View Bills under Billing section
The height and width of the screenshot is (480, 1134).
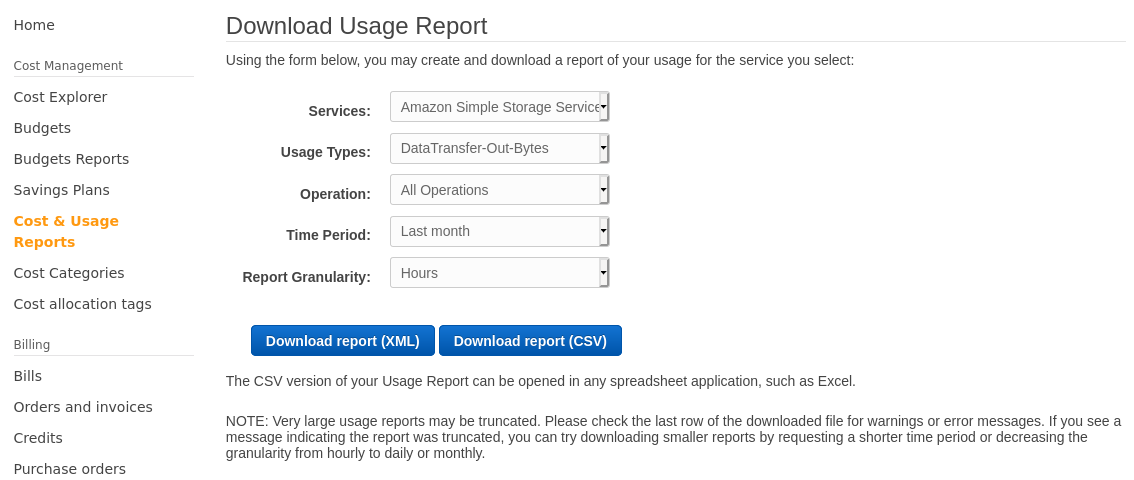(27, 376)
